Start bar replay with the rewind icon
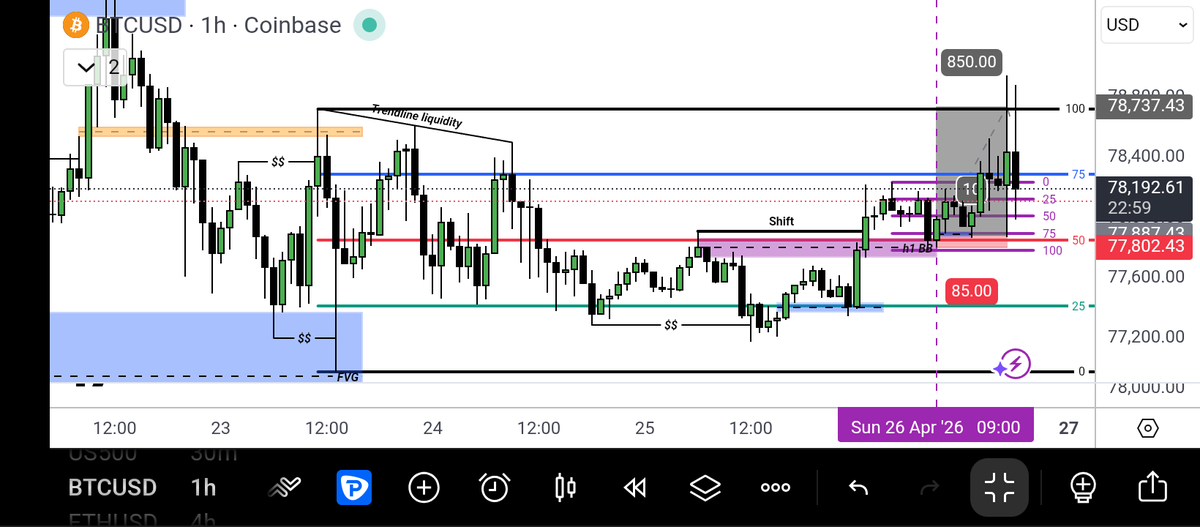1200x527 pixels. pos(634,487)
